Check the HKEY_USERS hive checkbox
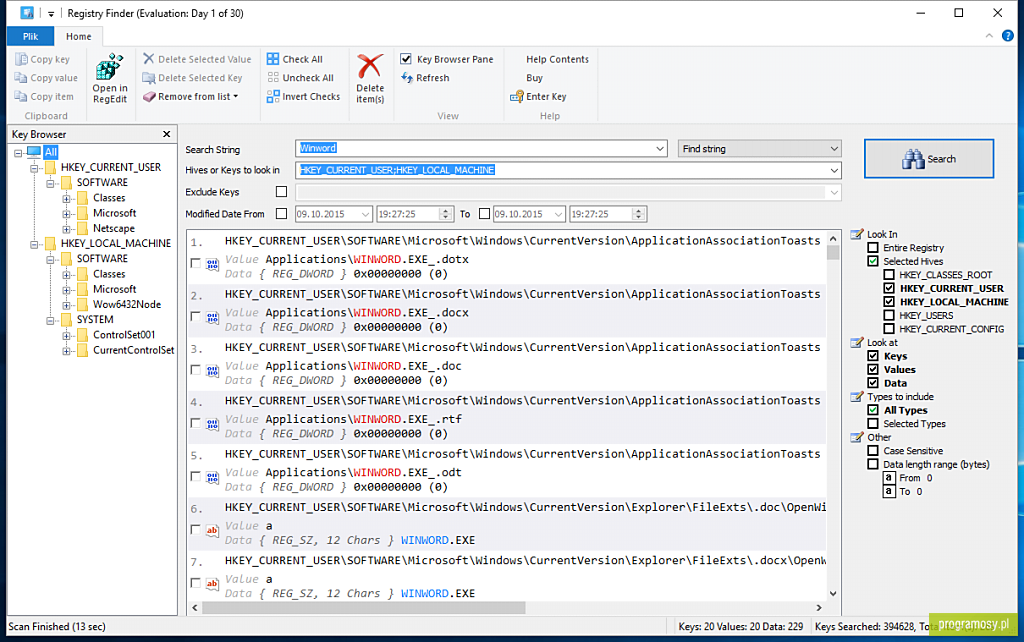Viewport: 1024px width, 642px height. pos(889,315)
